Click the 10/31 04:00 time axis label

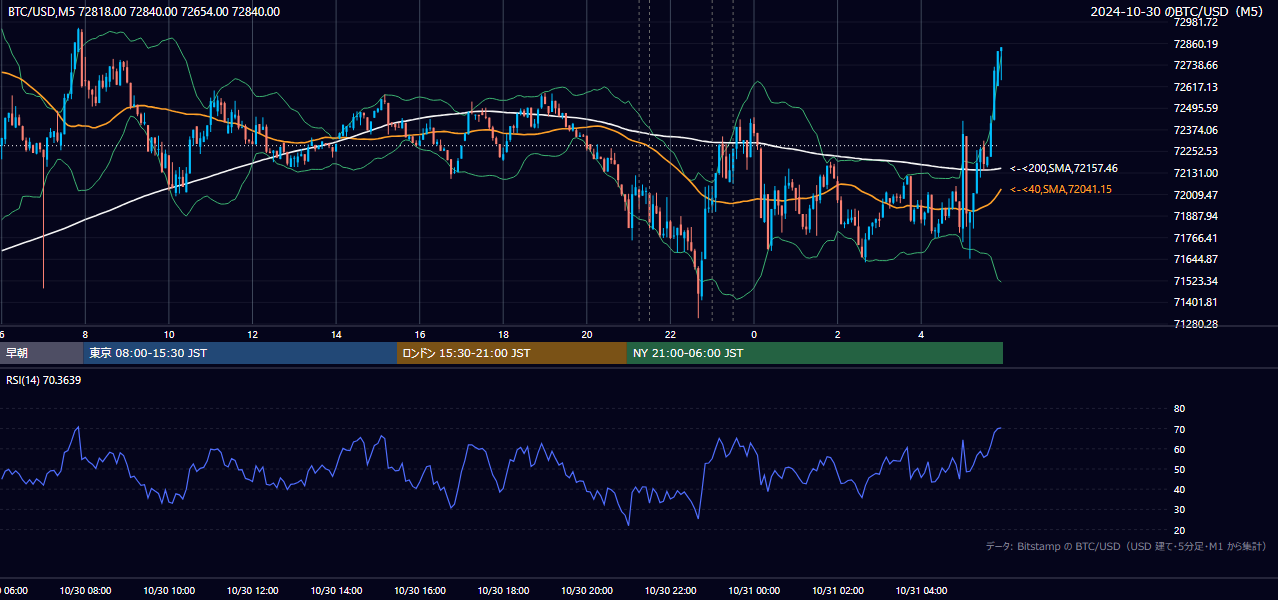coord(921,591)
